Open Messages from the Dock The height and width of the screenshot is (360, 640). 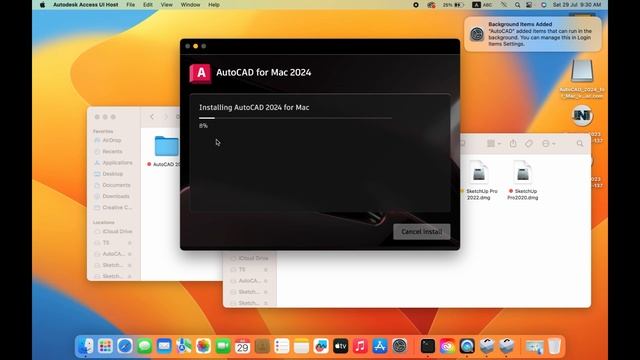click(144, 346)
